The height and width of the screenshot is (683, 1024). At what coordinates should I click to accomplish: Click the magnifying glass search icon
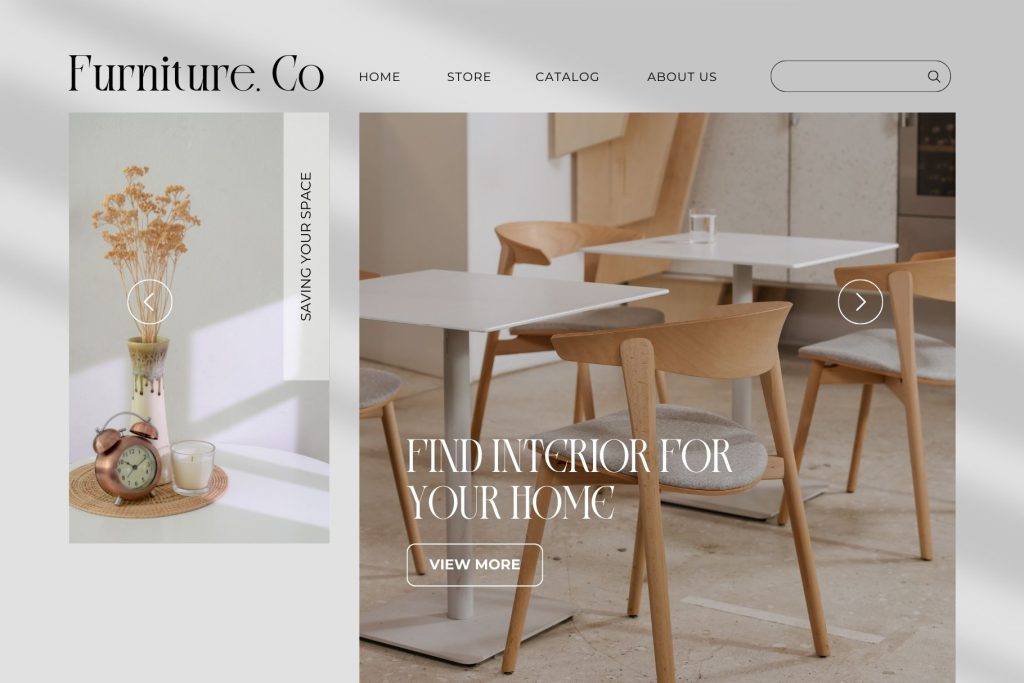pyautogui.click(x=934, y=76)
